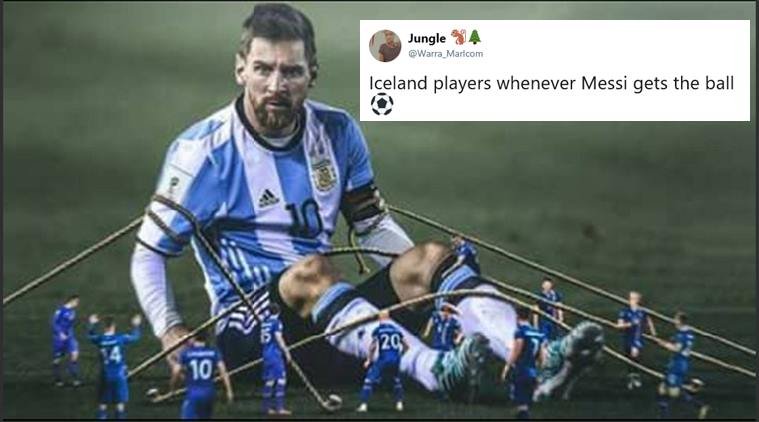Click the soccer ball emoji in tweet
759x422 pixels.
pyautogui.click(x=381, y=104)
